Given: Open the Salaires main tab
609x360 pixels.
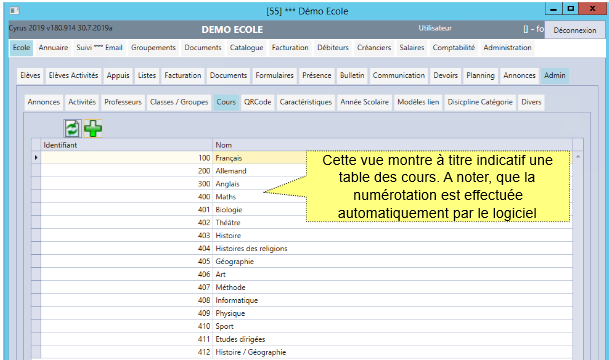Looking at the screenshot, I should click(x=412, y=47).
